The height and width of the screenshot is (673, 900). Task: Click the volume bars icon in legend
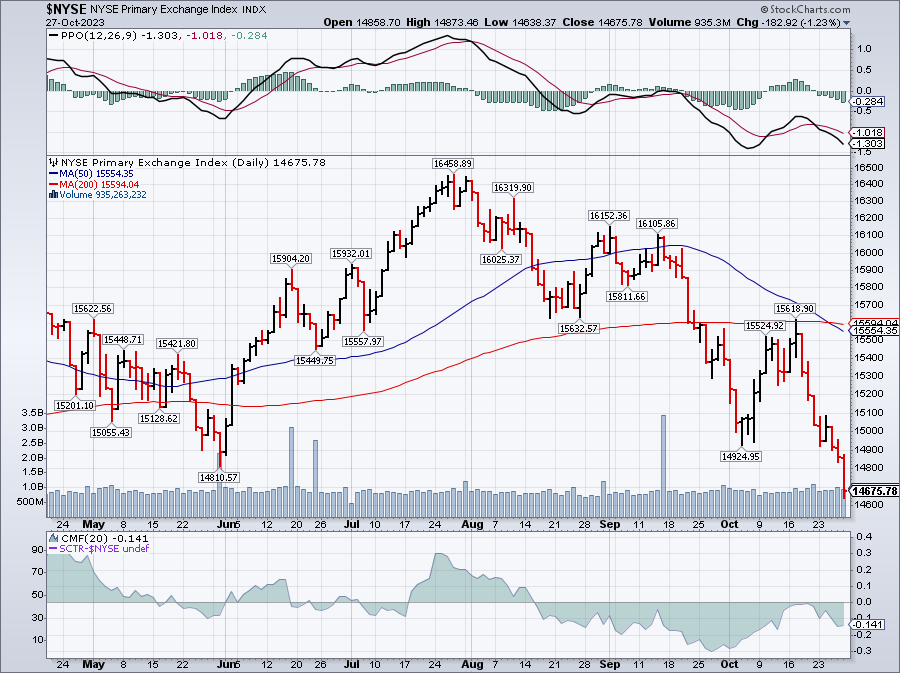[x=52, y=194]
